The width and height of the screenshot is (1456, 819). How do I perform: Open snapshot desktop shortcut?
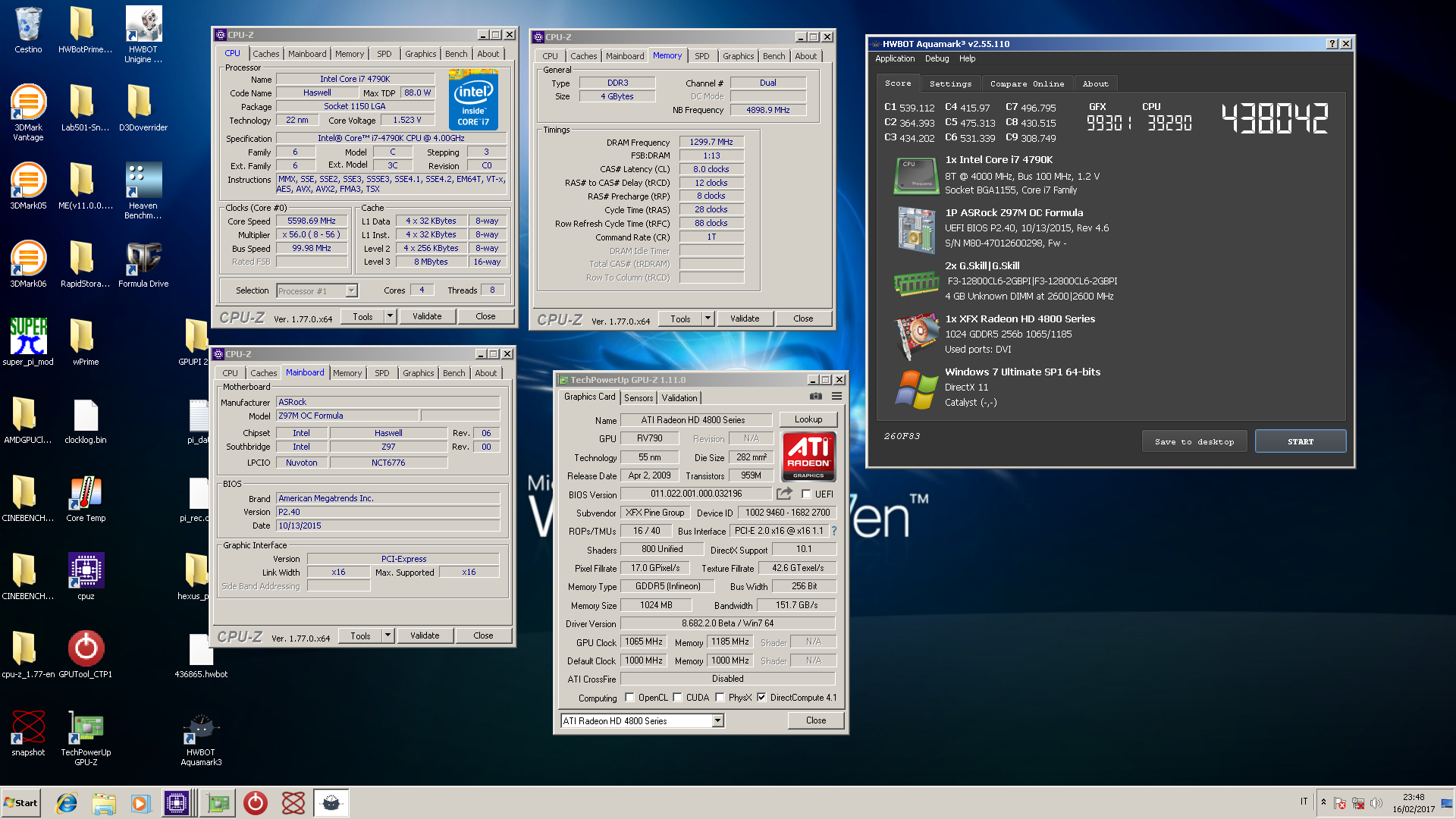click(28, 733)
